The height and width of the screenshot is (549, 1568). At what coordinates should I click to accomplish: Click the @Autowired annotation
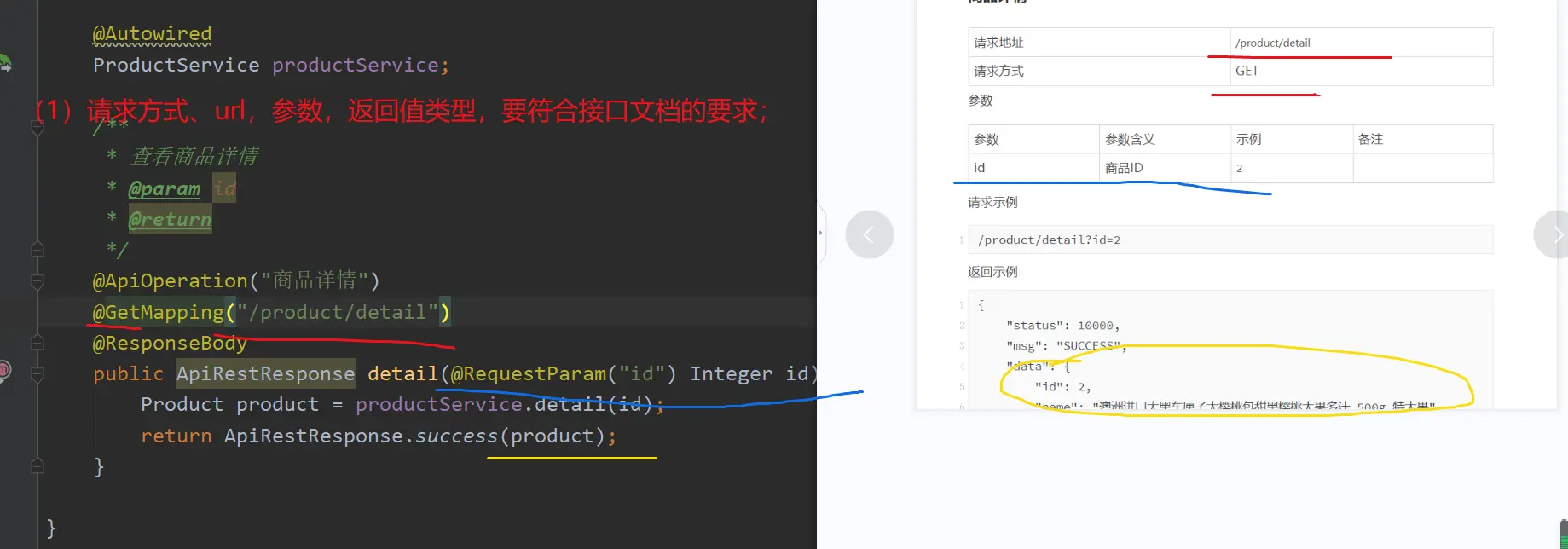152,34
